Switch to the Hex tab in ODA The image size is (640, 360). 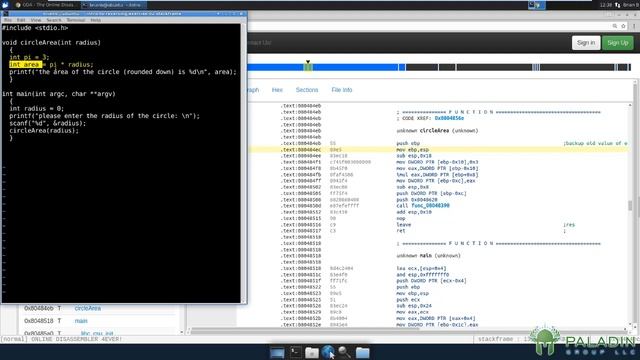(x=277, y=90)
